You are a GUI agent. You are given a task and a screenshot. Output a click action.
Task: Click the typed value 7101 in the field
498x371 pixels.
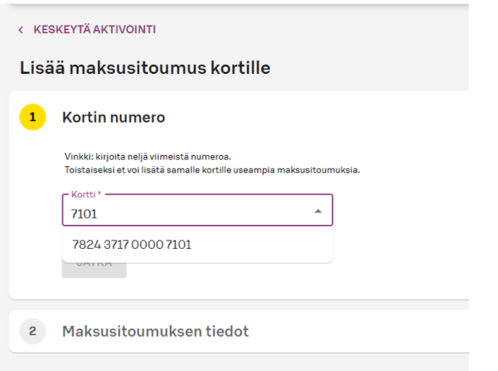coord(84,214)
